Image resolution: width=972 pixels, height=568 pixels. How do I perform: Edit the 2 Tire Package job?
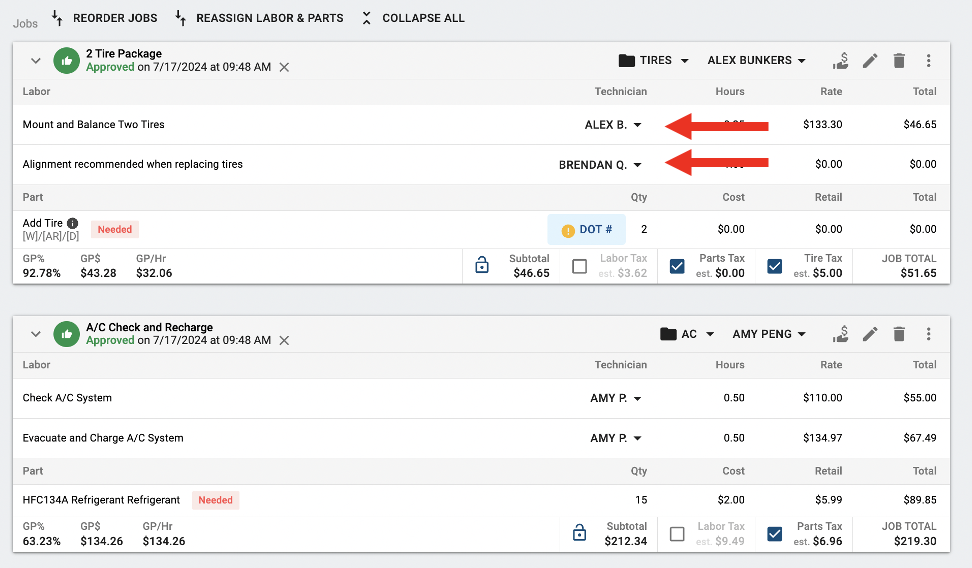(x=870, y=60)
